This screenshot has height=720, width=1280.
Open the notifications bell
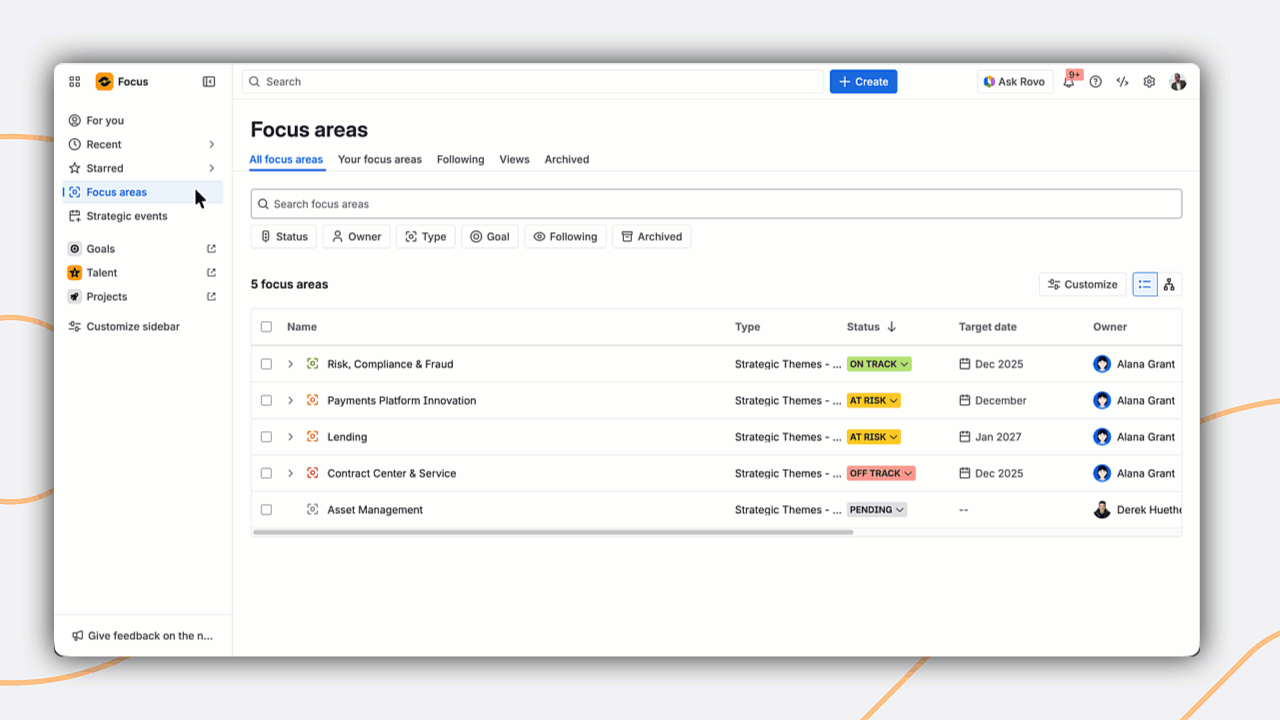tap(1069, 82)
